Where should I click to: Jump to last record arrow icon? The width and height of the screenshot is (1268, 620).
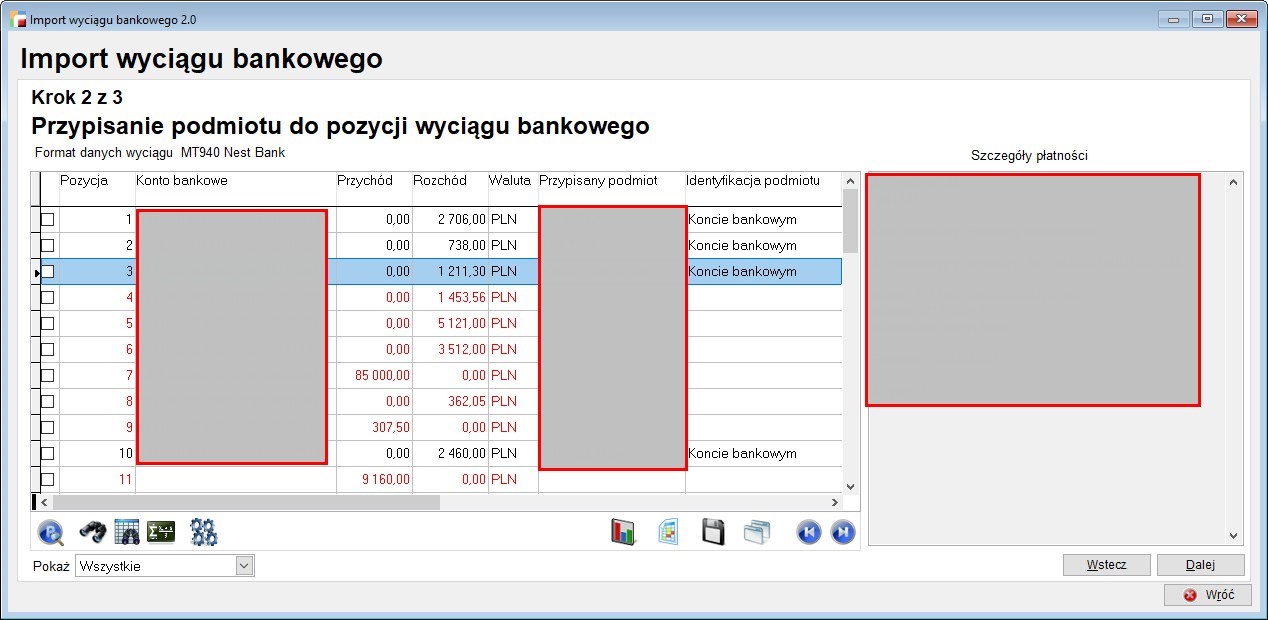pos(843,532)
